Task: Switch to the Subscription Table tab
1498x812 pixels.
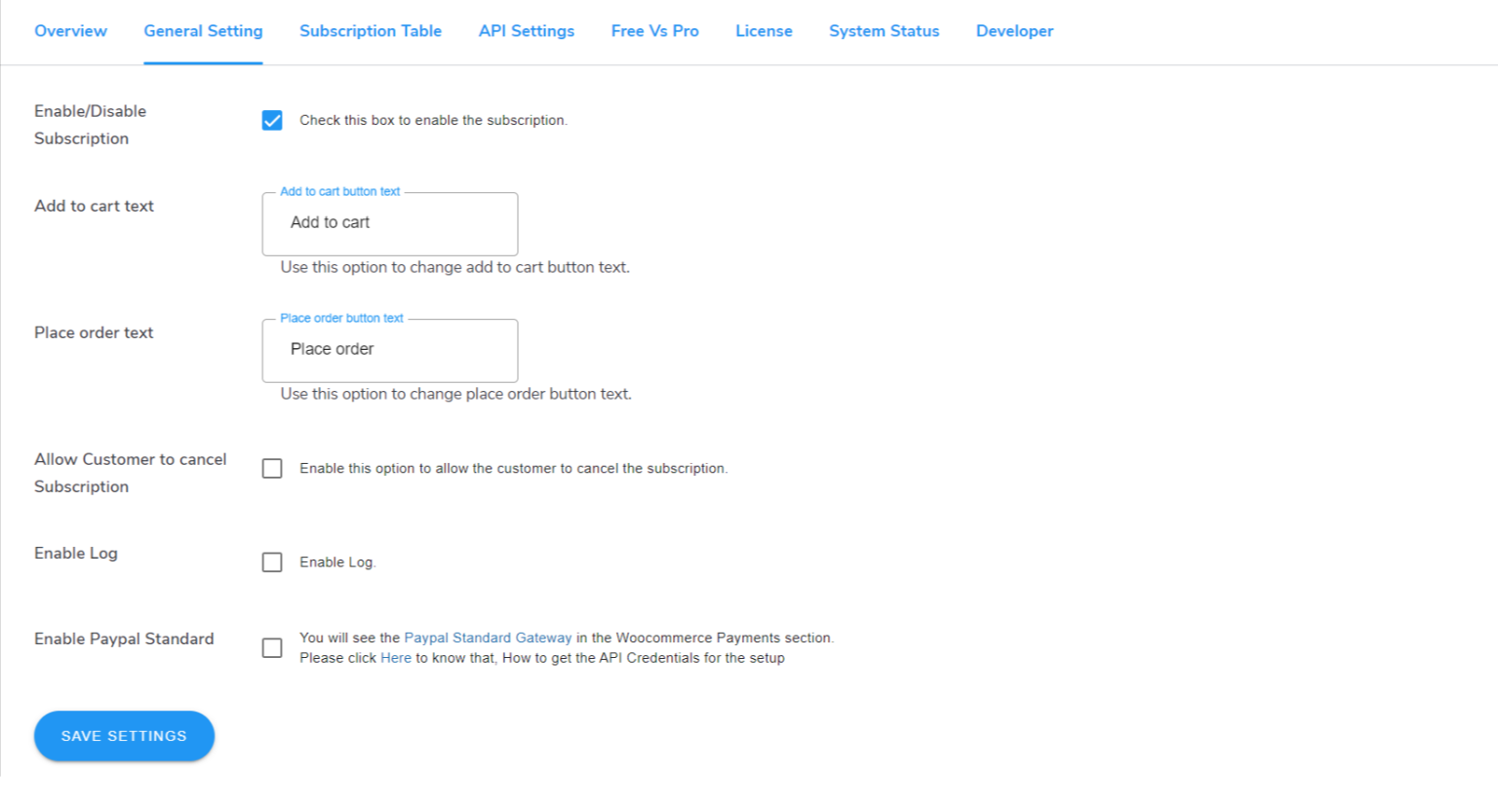Action: pos(371,31)
